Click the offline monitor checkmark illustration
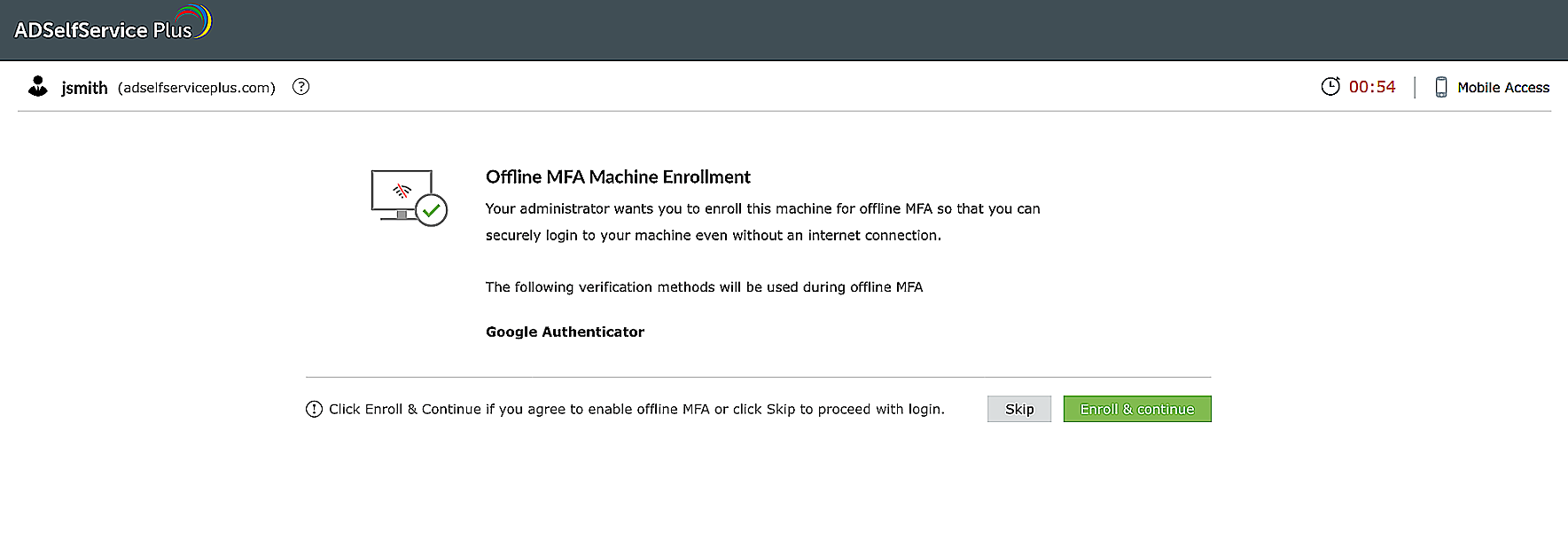Viewport: 1568px width, 556px height. click(x=409, y=198)
